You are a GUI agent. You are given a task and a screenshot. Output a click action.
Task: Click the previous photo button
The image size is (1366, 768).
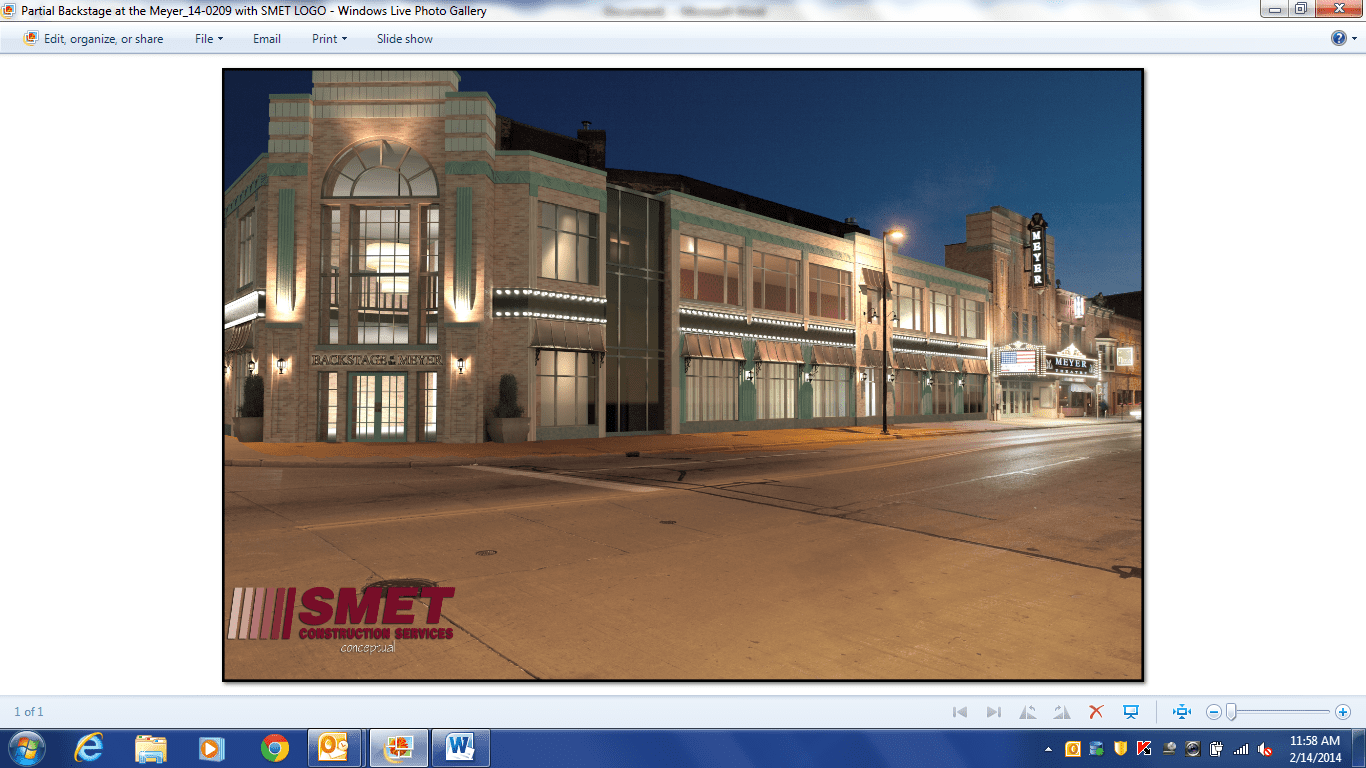point(960,712)
